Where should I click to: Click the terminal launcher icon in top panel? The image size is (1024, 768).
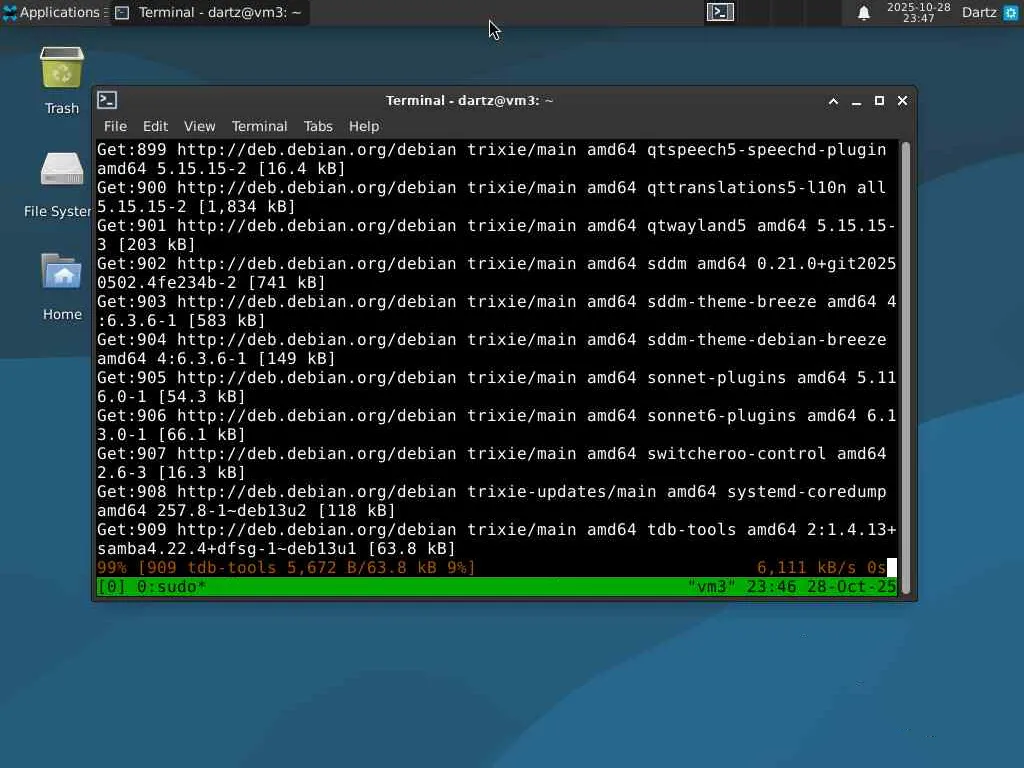coord(720,12)
